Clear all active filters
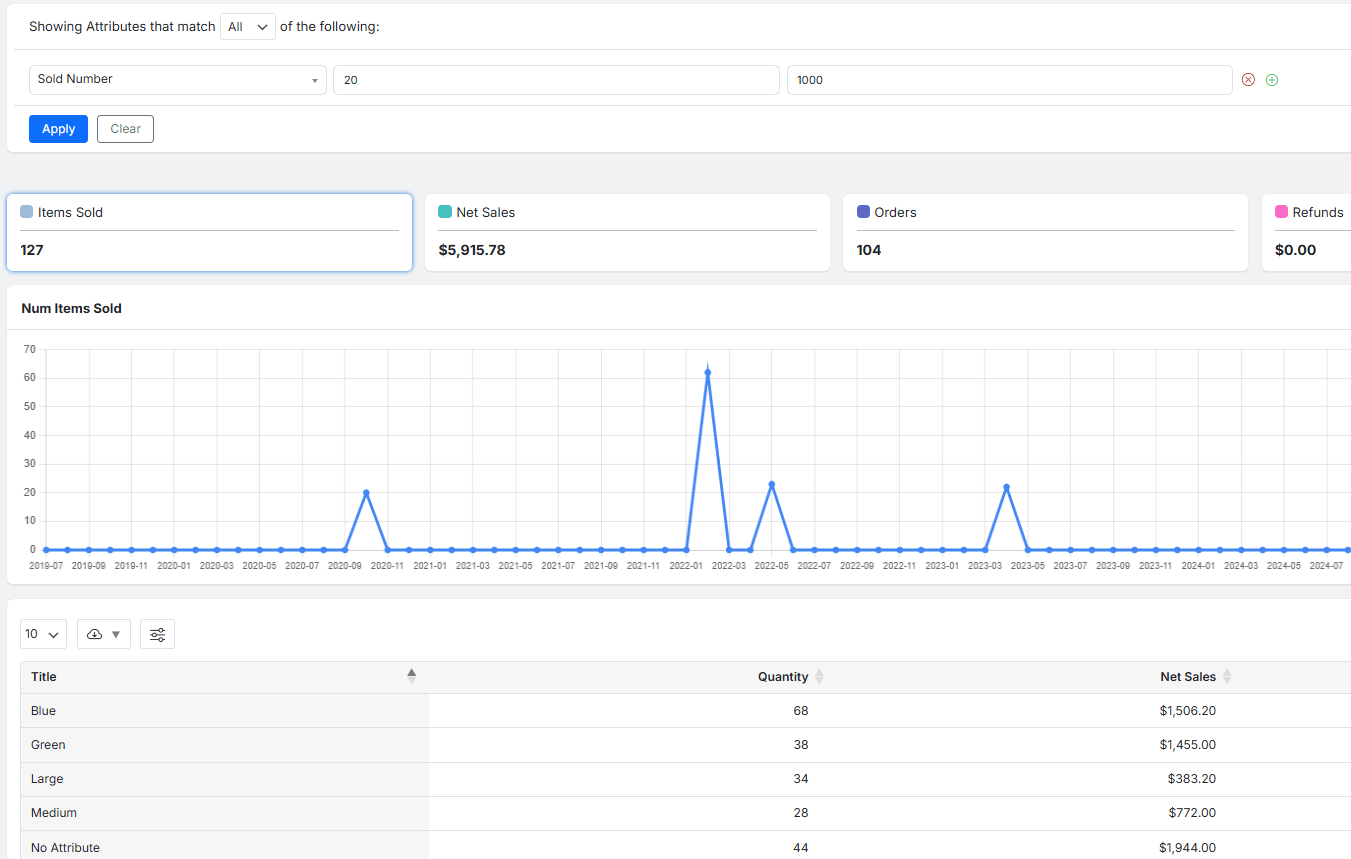Screen dimensions: 1351x859 (x=124, y=128)
